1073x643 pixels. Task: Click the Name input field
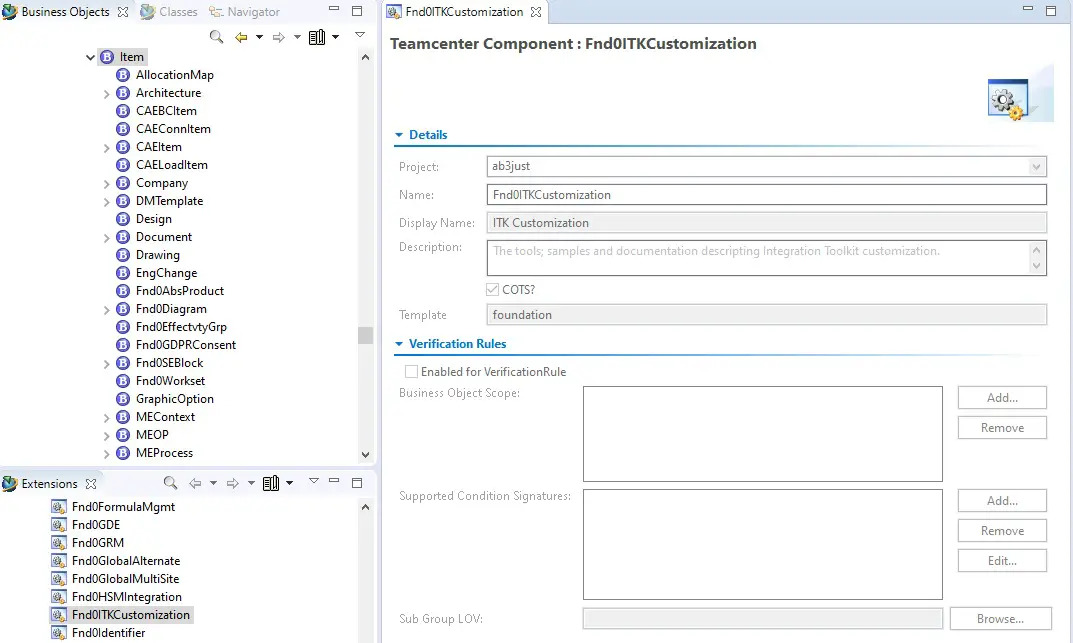pyautogui.click(x=766, y=195)
